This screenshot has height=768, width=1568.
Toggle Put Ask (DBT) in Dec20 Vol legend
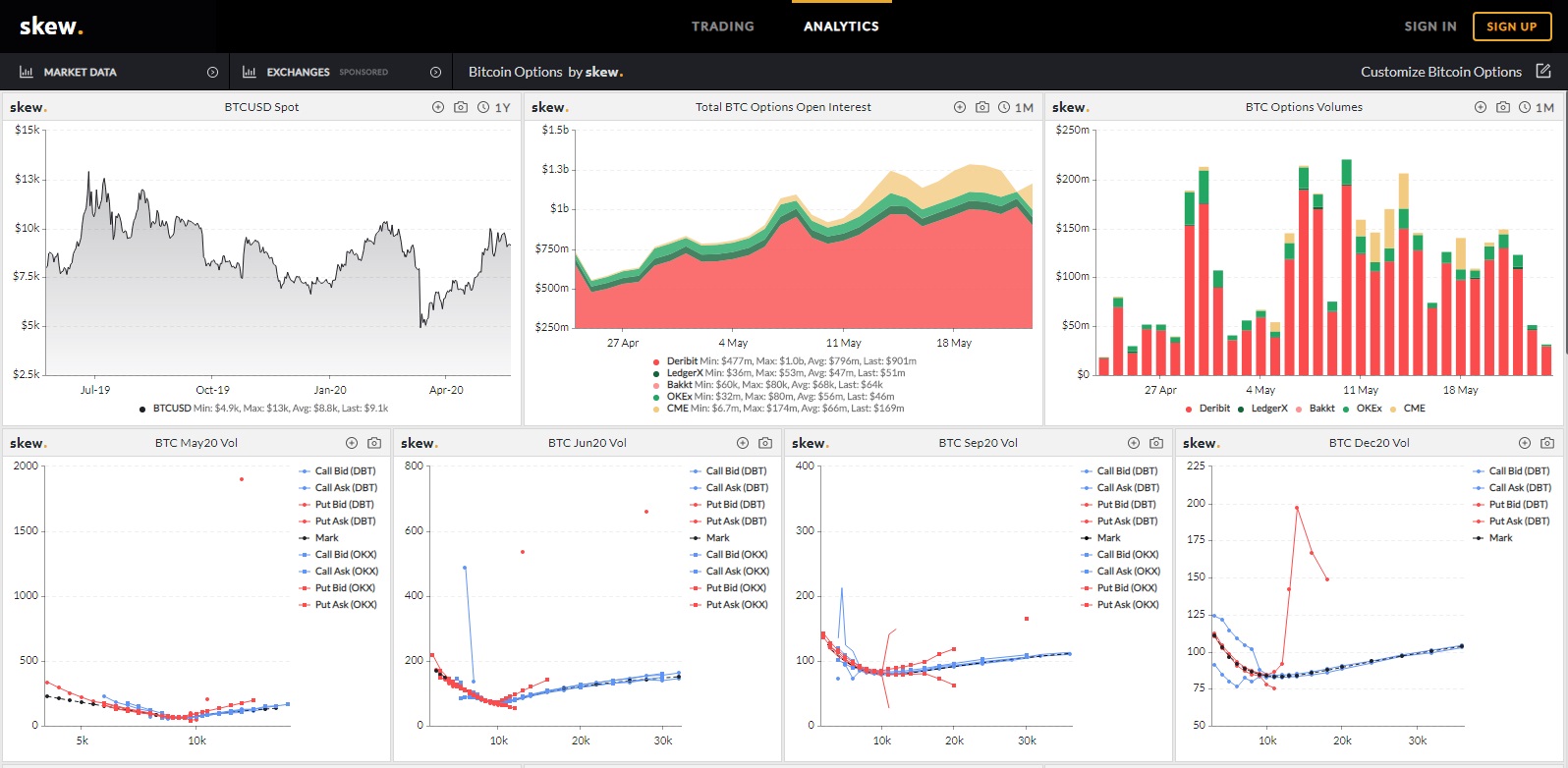click(1511, 521)
